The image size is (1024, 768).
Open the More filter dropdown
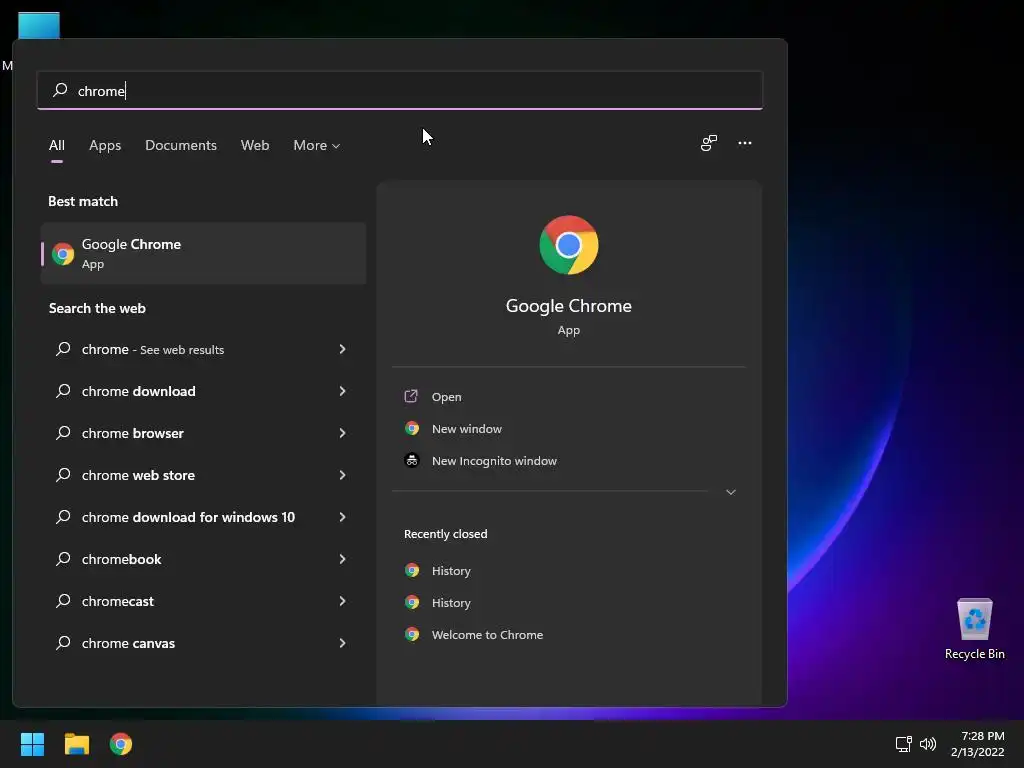coord(317,146)
